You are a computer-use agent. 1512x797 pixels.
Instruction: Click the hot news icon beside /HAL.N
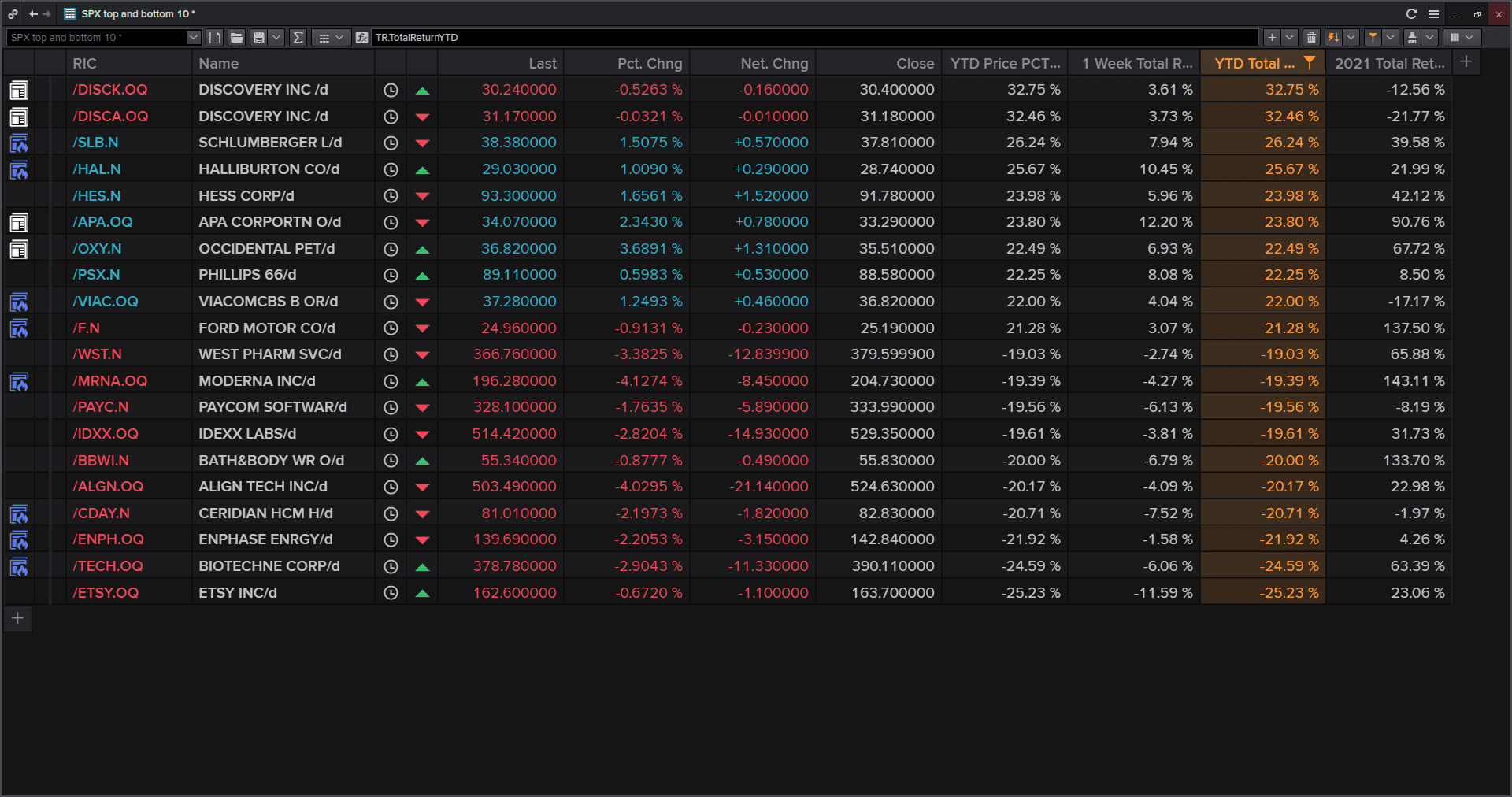[x=18, y=169]
